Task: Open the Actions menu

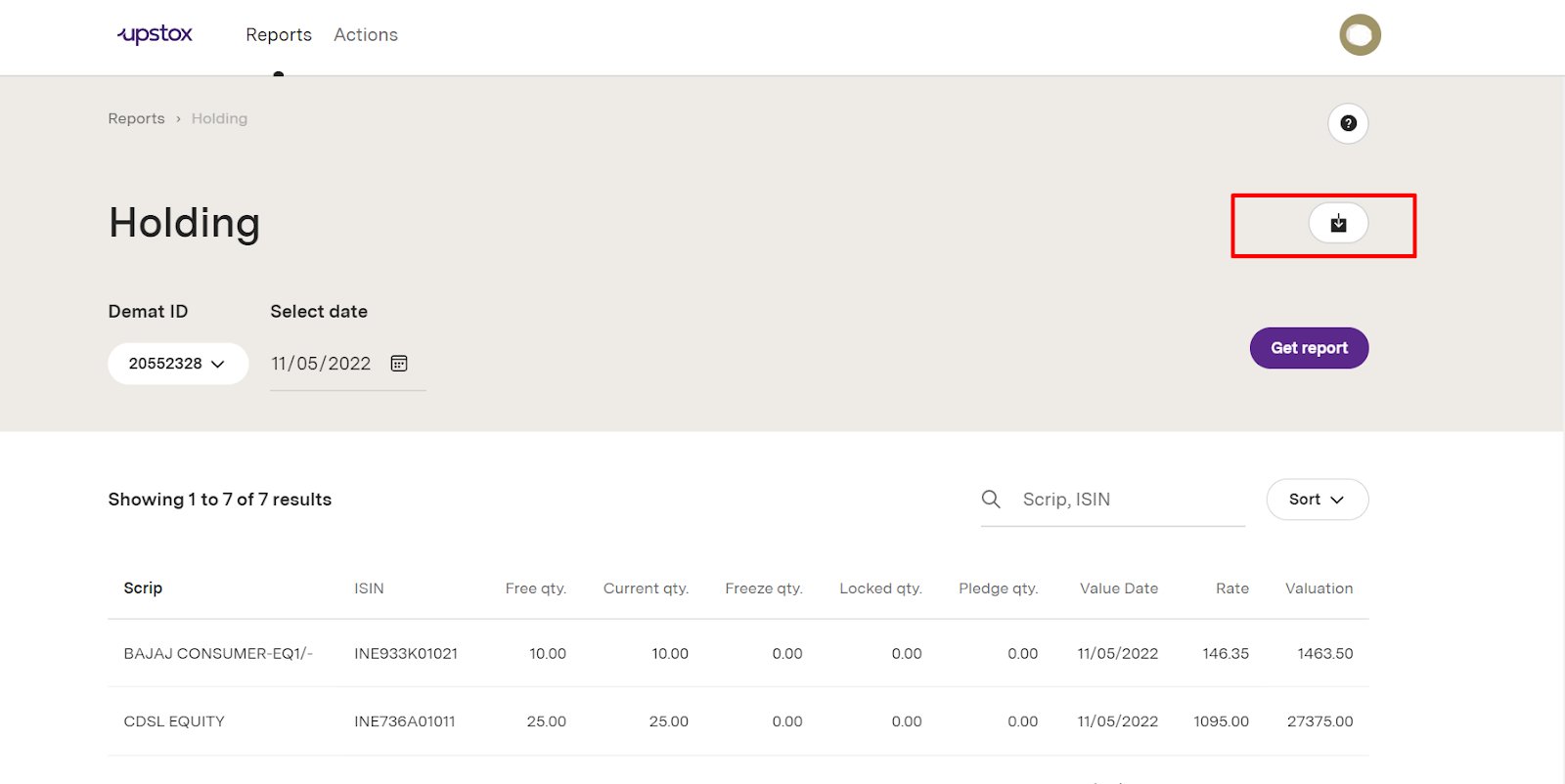Action: pos(366,35)
